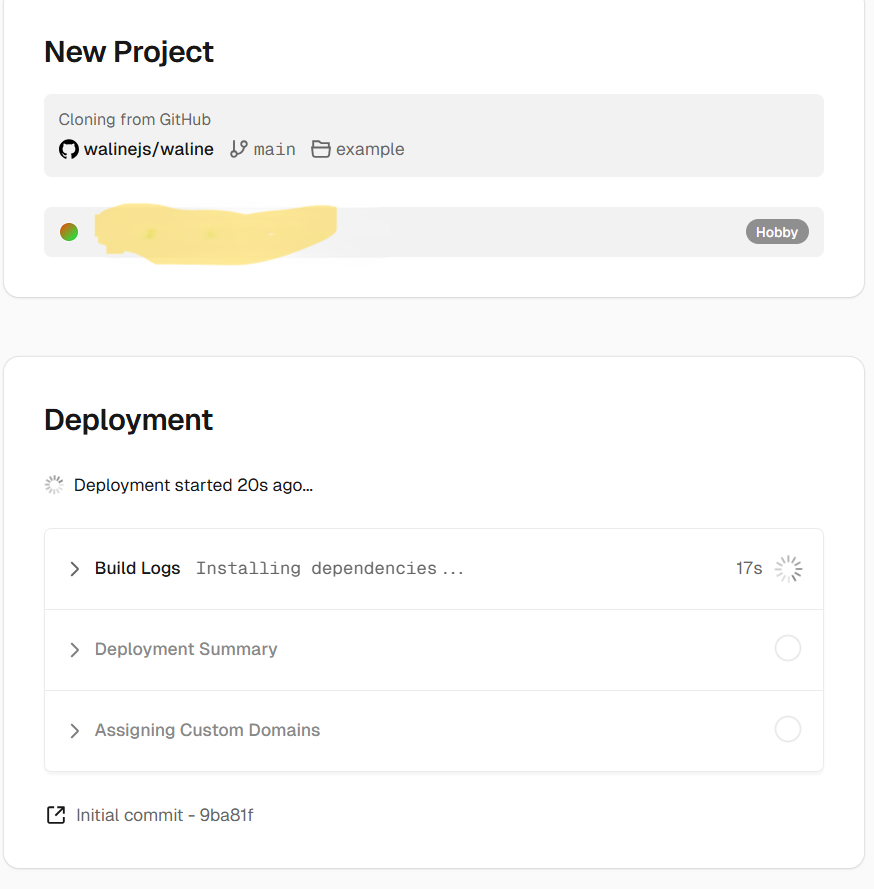Expand the Build Logs chevron
Image resolution: width=874 pixels, height=889 pixels.
74,569
